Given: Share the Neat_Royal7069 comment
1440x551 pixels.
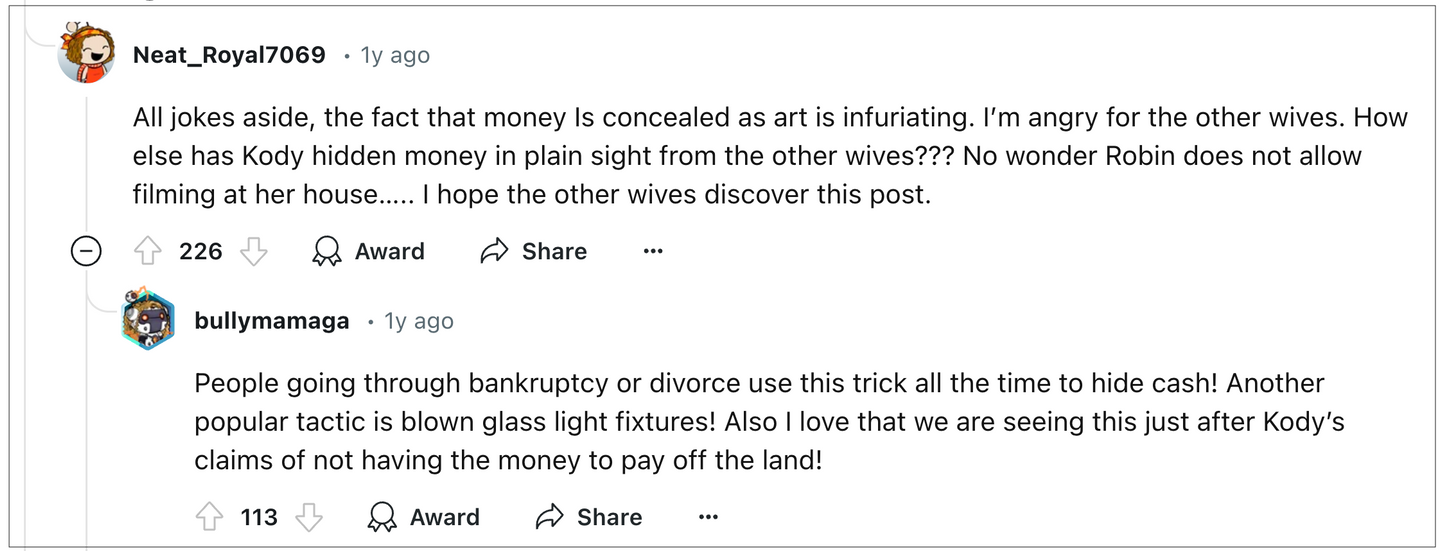Looking at the screenshot, I should point(534,252).
